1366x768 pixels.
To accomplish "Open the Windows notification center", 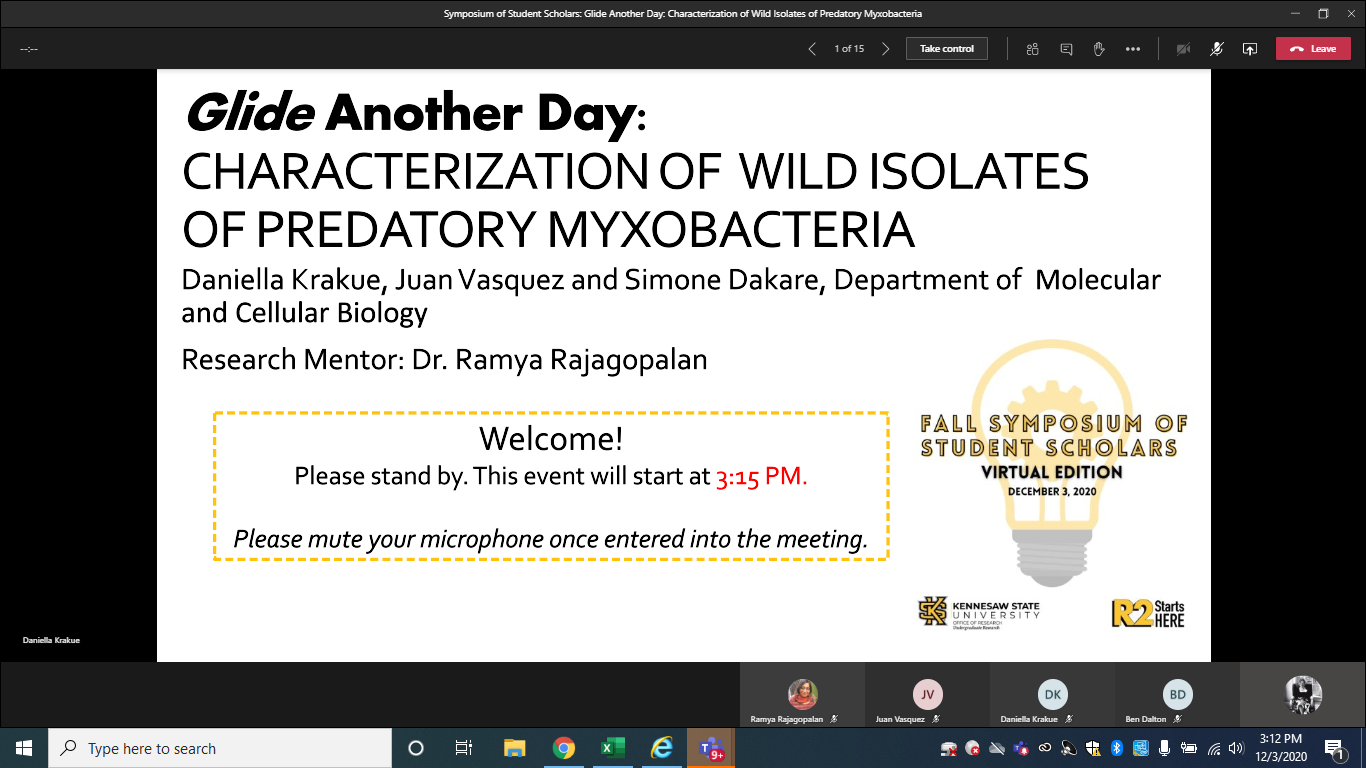I will [1334, 748].
